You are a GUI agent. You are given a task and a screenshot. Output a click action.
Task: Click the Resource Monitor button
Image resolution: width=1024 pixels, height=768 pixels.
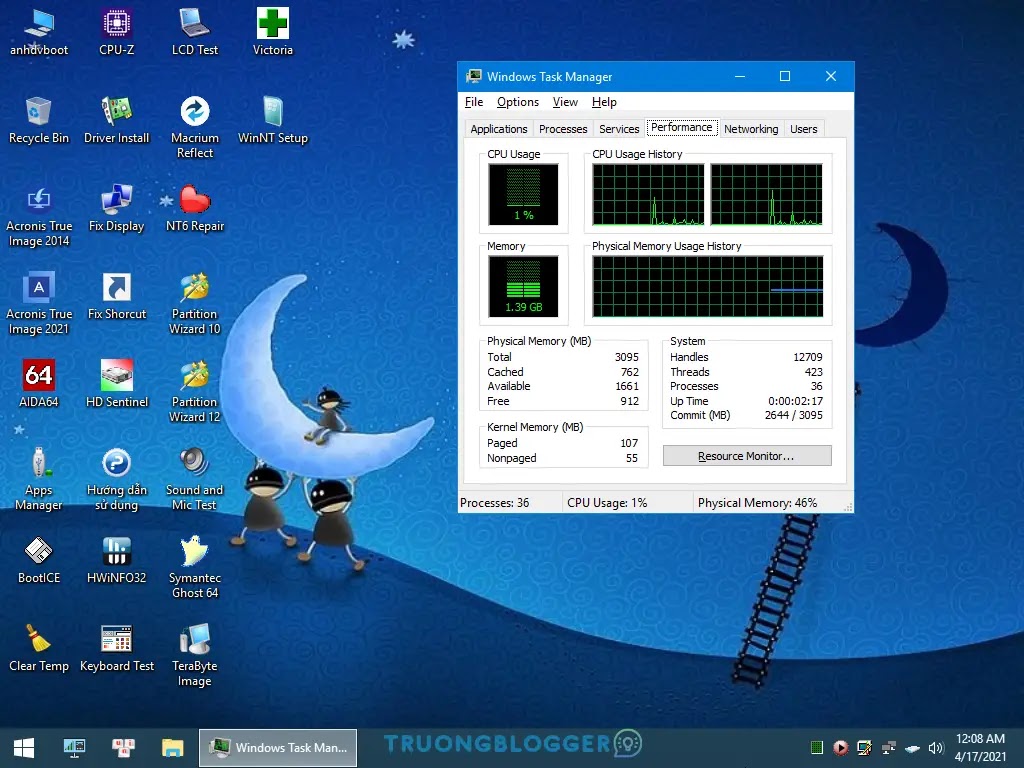pos(747,456)
